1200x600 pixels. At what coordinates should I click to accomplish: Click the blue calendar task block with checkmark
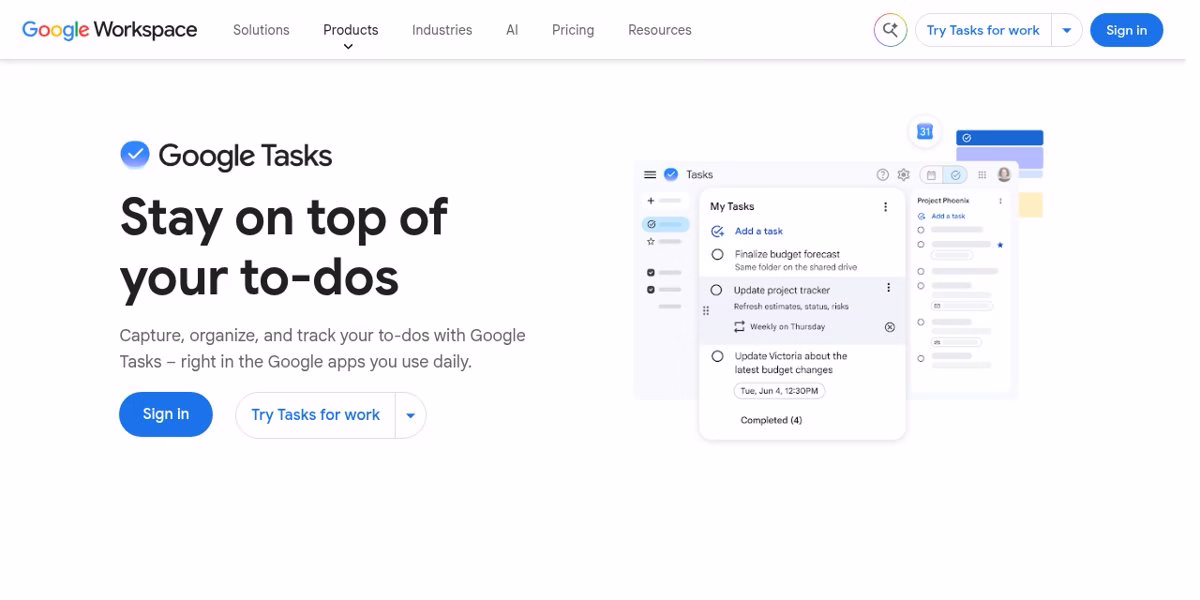(x=999, y=138)
